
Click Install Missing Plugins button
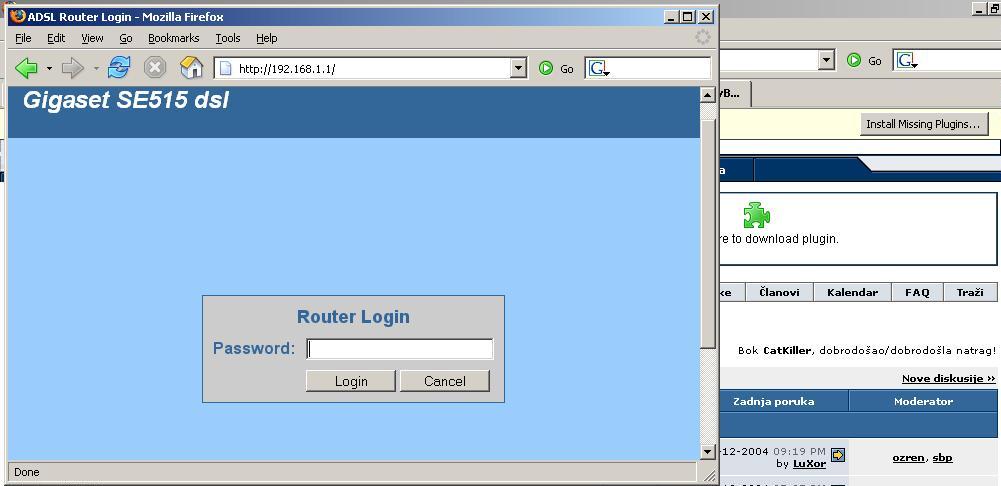point(923,125)
